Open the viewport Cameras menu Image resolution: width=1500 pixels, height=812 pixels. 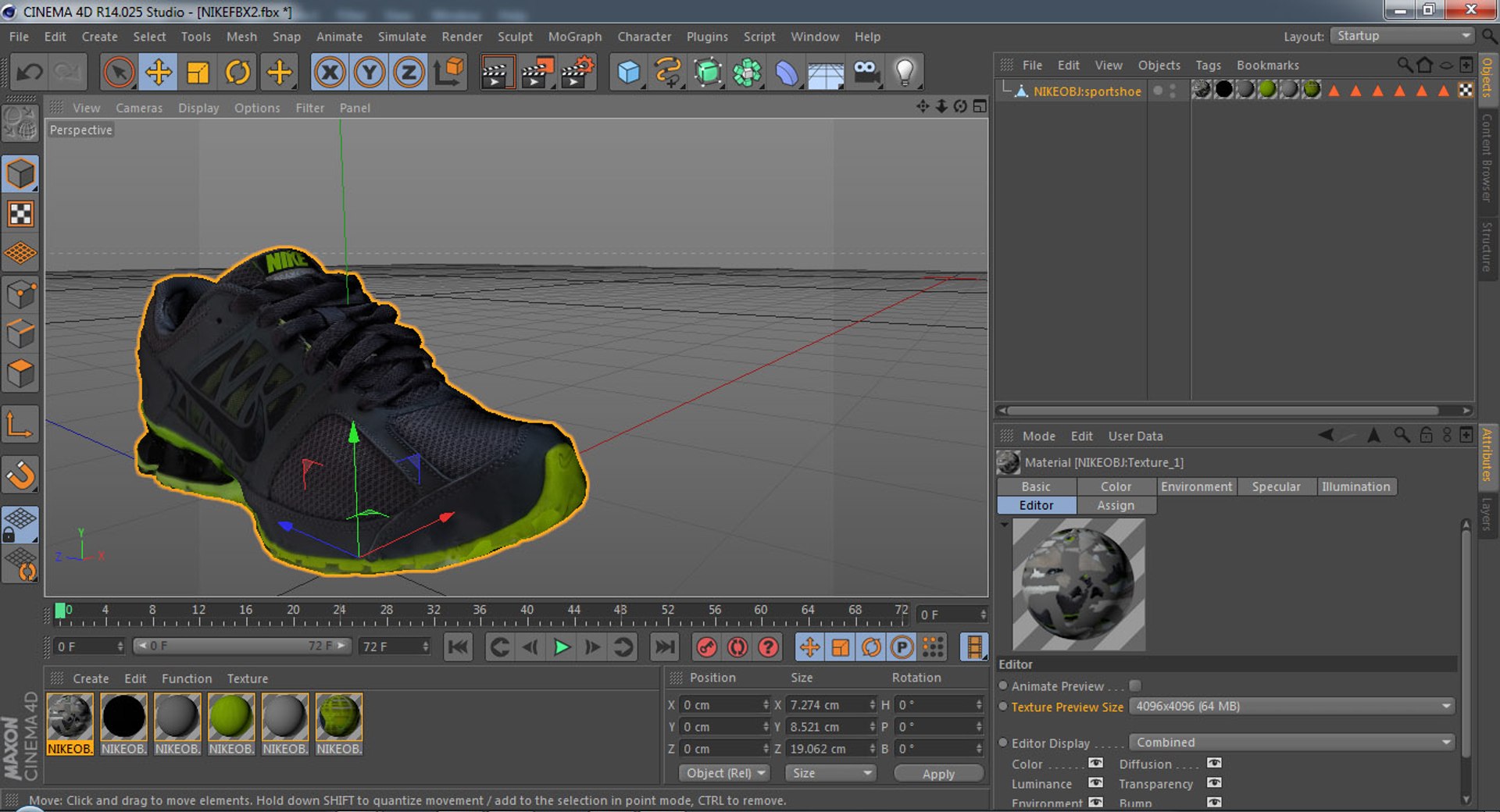[x=139, y=108]
